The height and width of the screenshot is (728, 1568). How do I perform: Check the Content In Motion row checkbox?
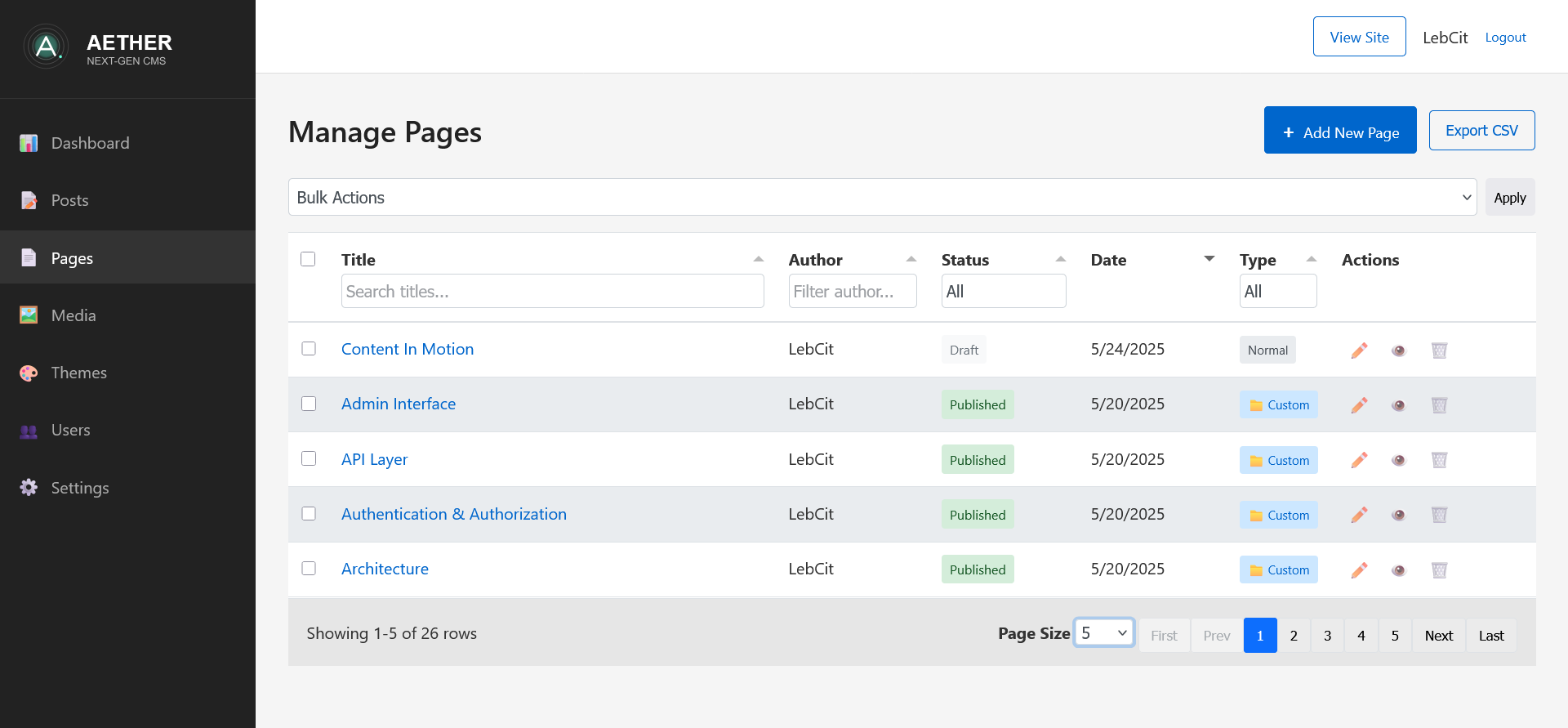[x=309, y=348]
